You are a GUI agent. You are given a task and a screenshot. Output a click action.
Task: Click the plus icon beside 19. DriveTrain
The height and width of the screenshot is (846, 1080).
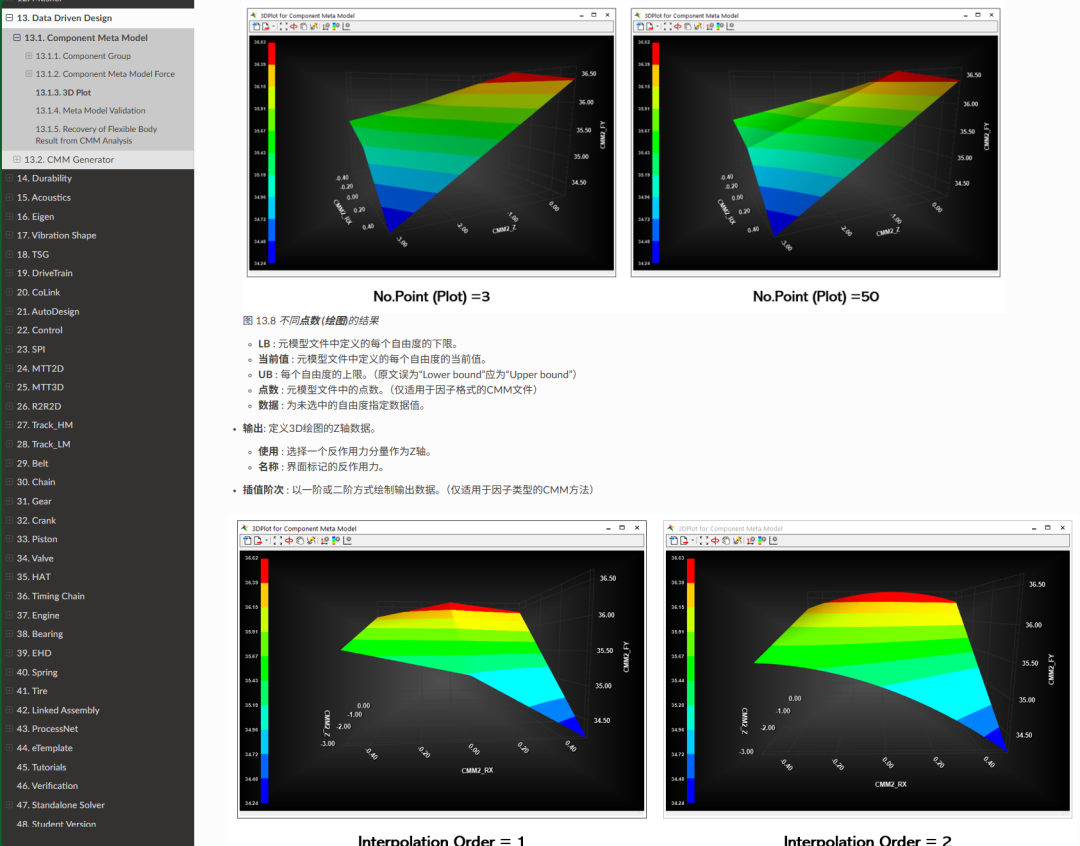point(9,273)
